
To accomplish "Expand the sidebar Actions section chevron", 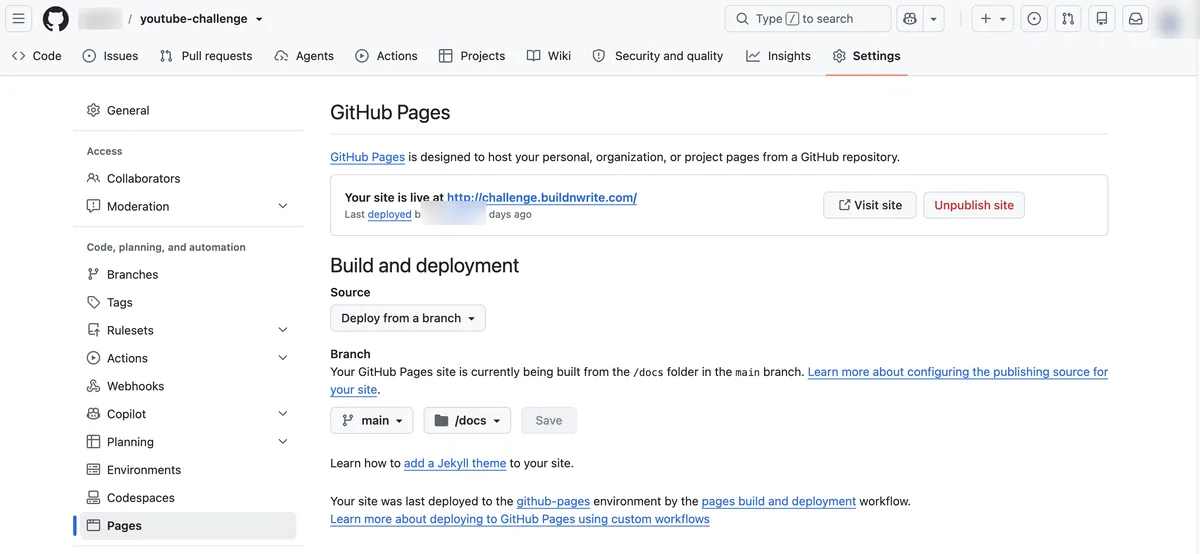I will [x=283, y=358].
